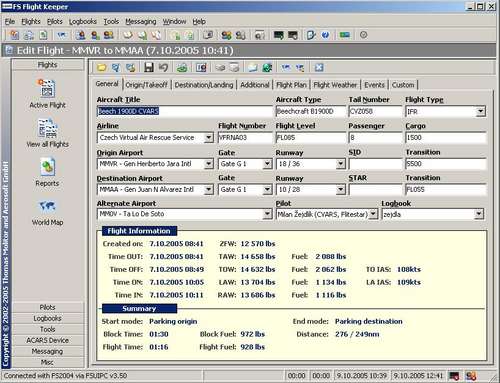Click the round clock icon at main toolbar end
Viewport: 500px width, 383px height.
pos(364,35)
